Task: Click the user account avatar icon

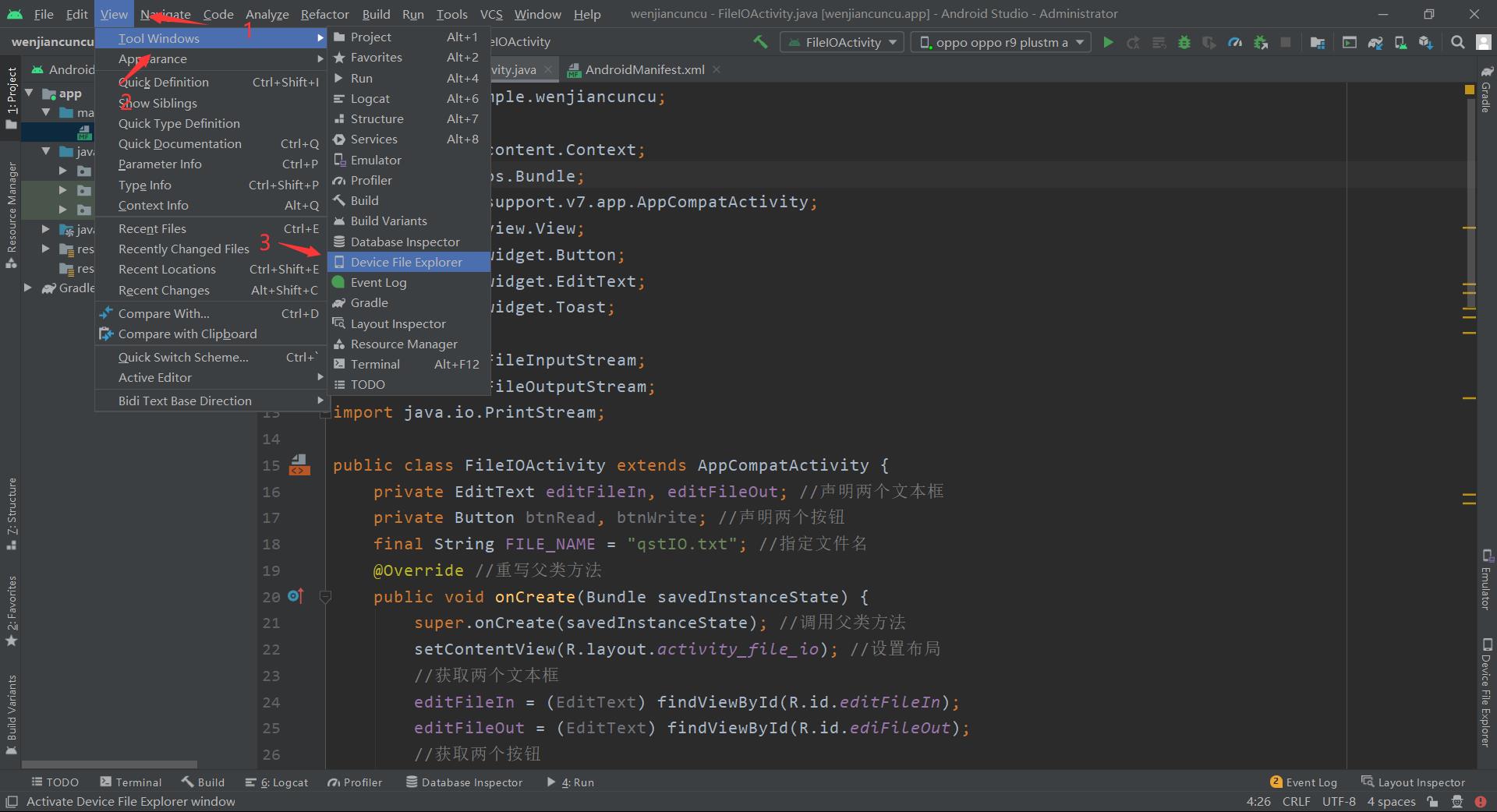Action: click(1484, 42)
